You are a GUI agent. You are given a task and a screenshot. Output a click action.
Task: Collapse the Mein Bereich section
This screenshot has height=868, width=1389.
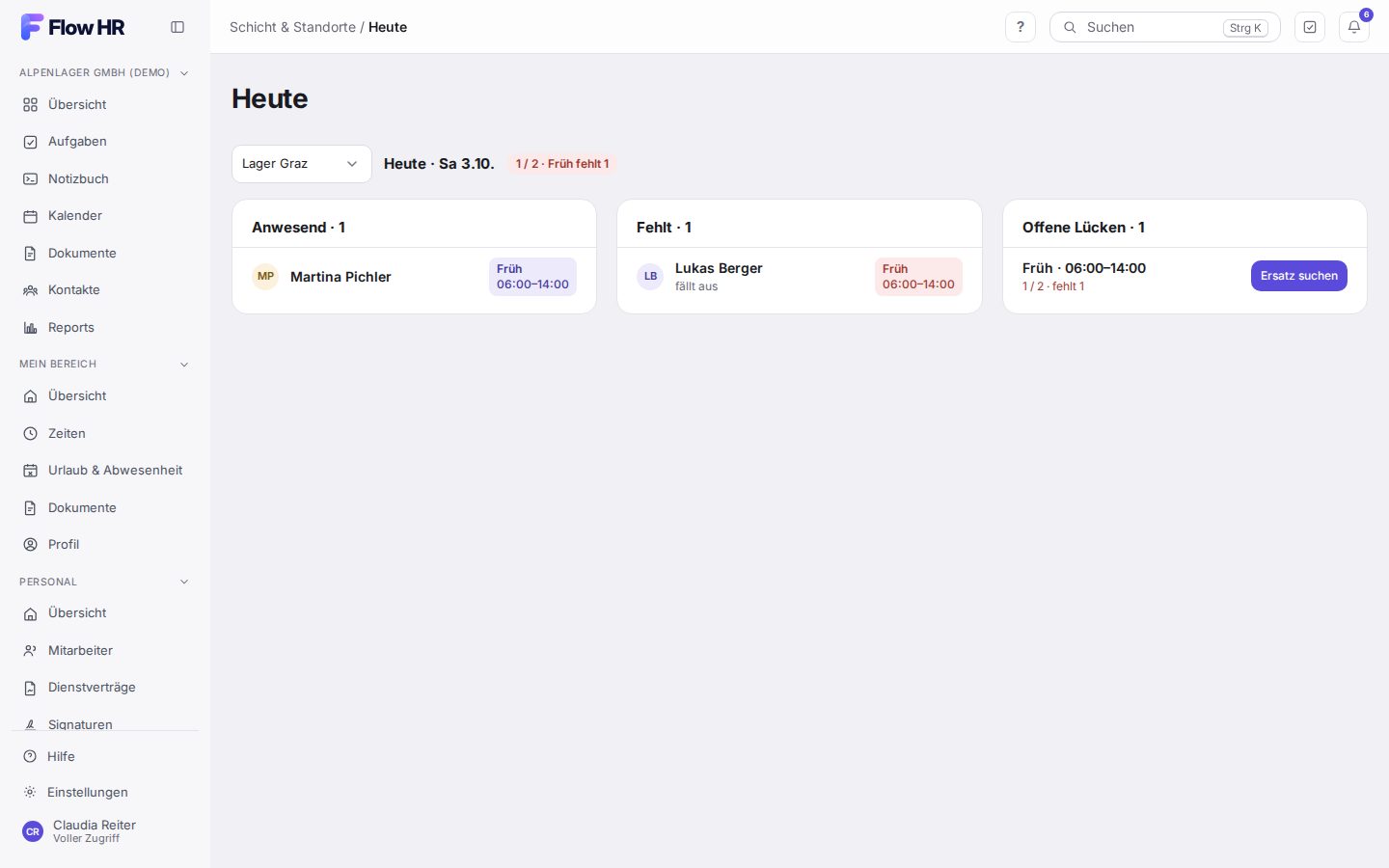[104, 364]
